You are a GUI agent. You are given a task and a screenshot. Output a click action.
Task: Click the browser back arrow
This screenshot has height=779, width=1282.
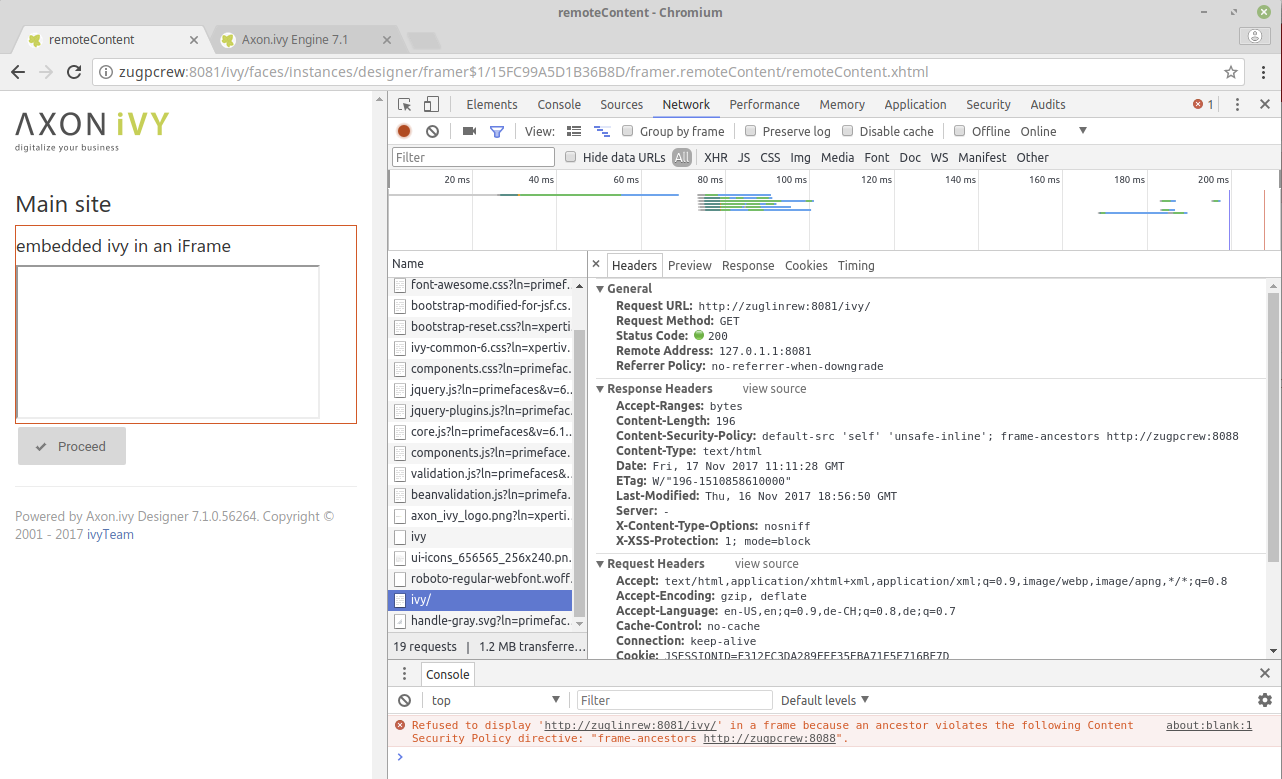click(x=18, y=72)
